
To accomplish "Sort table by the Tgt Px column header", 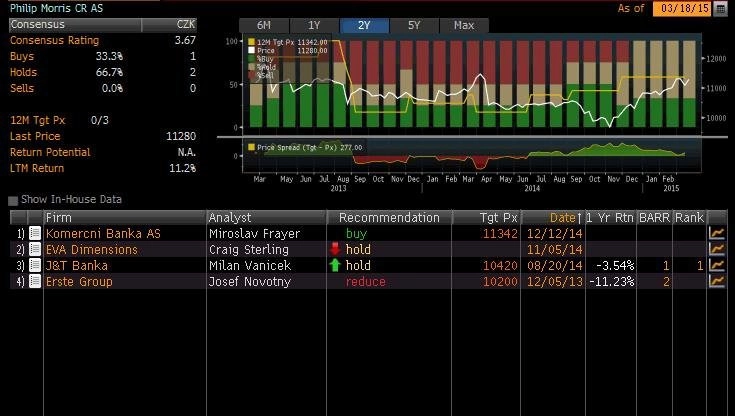I will click(486, 218).
